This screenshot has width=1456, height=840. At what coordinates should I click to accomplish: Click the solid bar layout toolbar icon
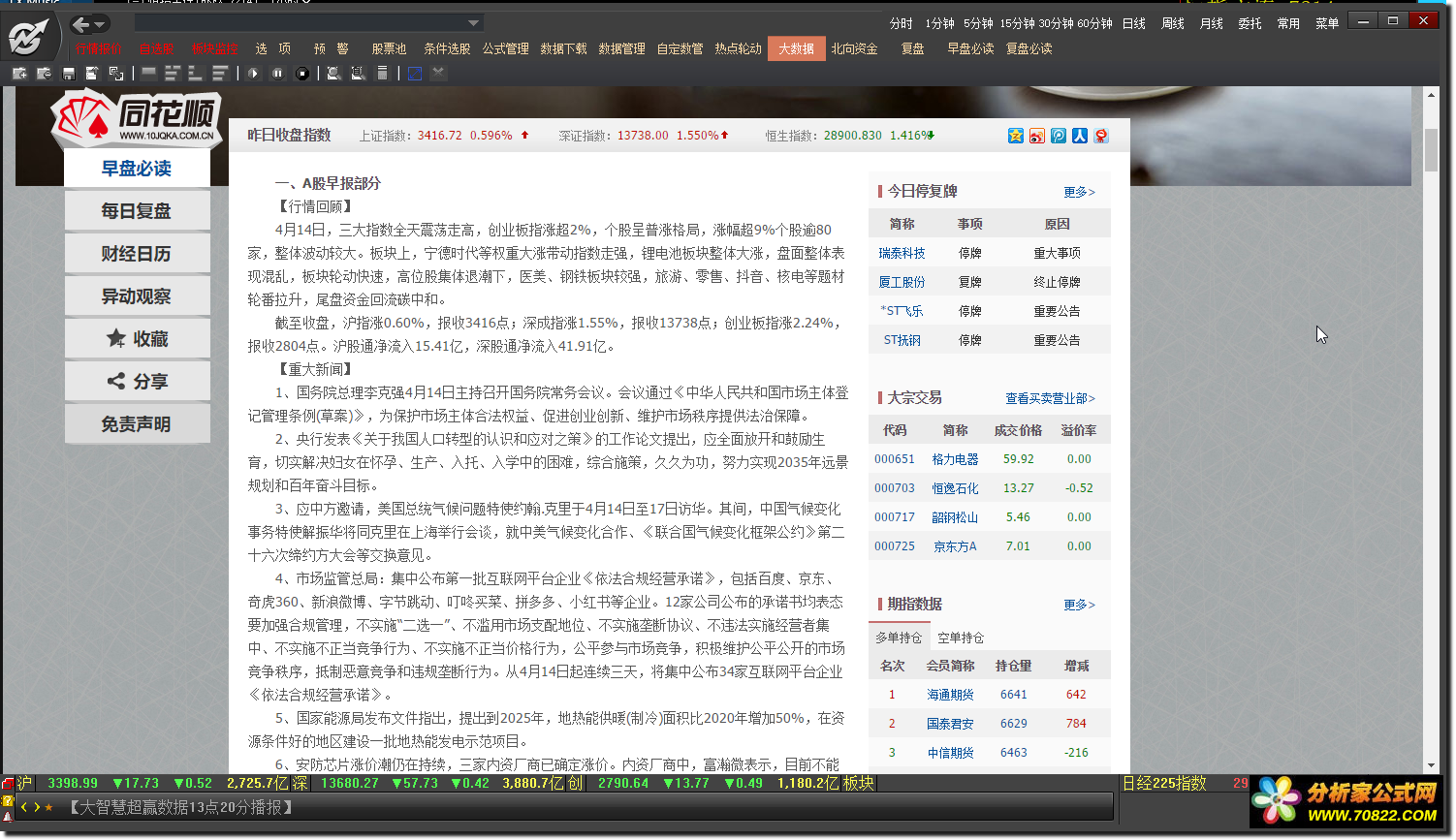148,73
